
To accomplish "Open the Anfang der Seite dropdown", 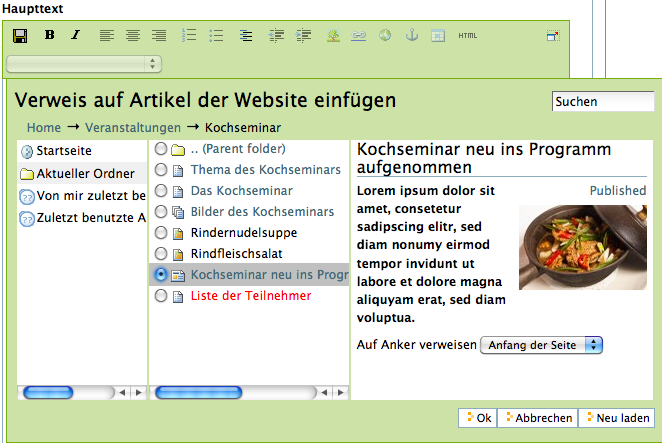I will click(x=541, y=345).
